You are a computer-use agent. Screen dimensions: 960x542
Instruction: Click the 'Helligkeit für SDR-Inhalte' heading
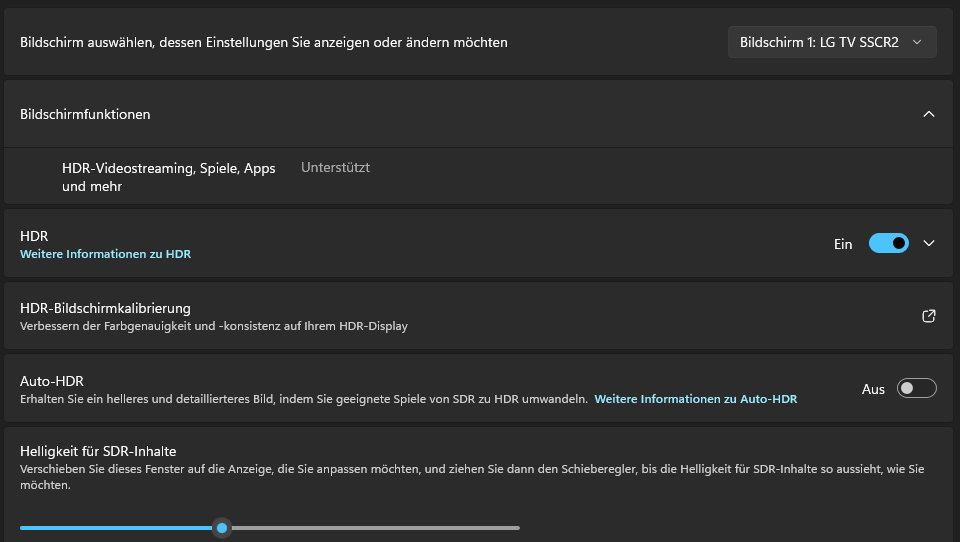coord(98,451)
